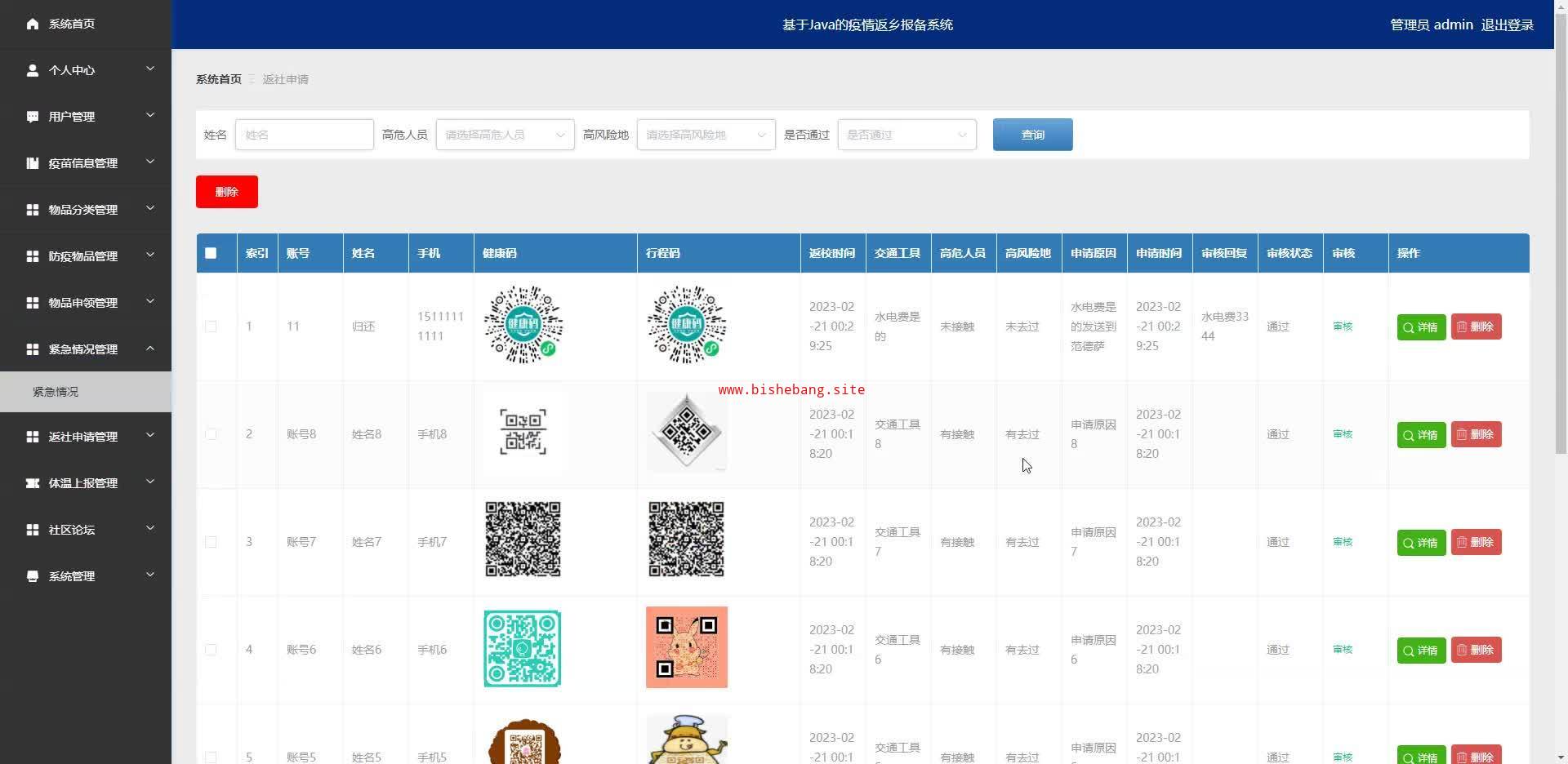Expand the 返社申请管理 menu chevron
The image size is (1568, 764).
pos(150,436)
